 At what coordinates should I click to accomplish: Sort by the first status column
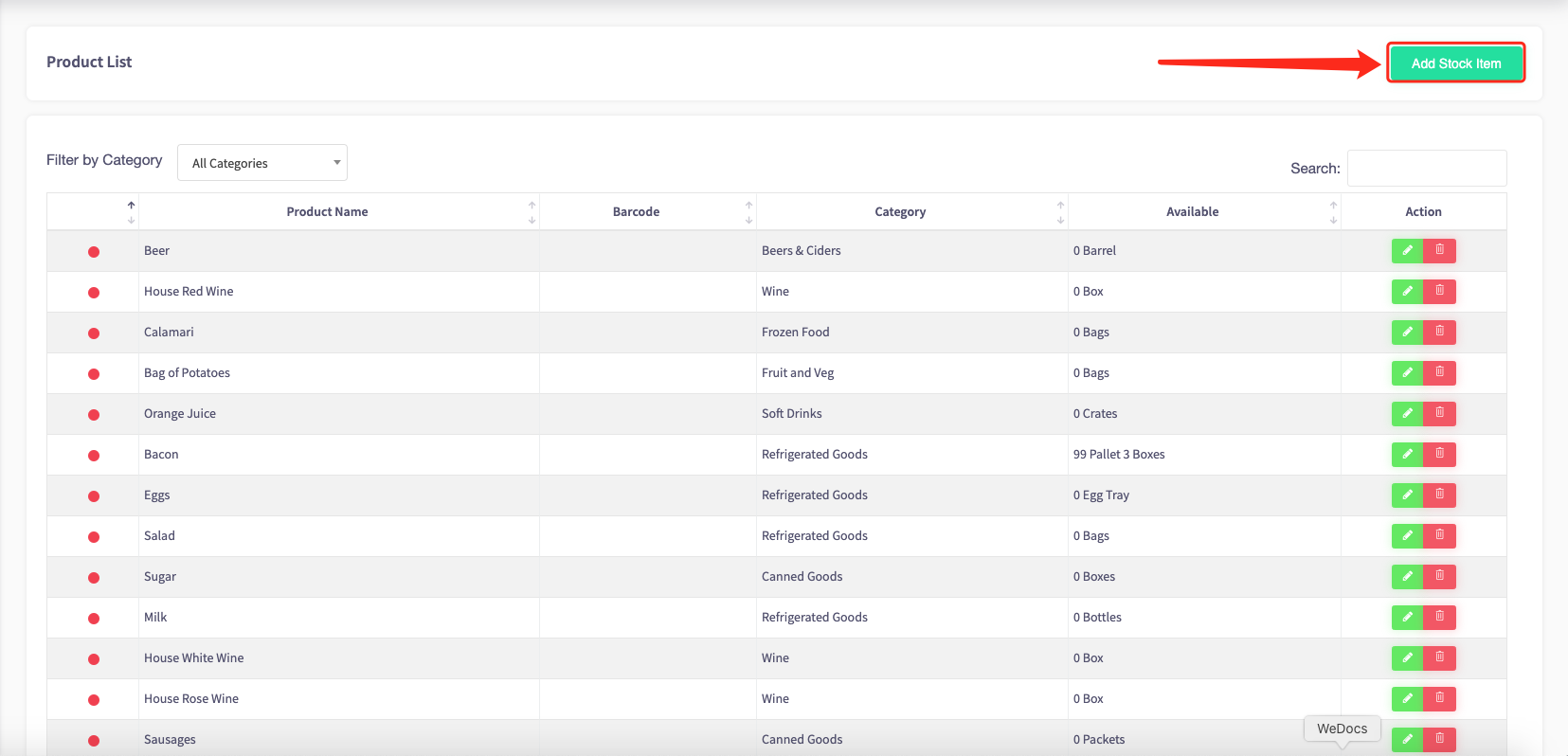[x=93, y=211]
